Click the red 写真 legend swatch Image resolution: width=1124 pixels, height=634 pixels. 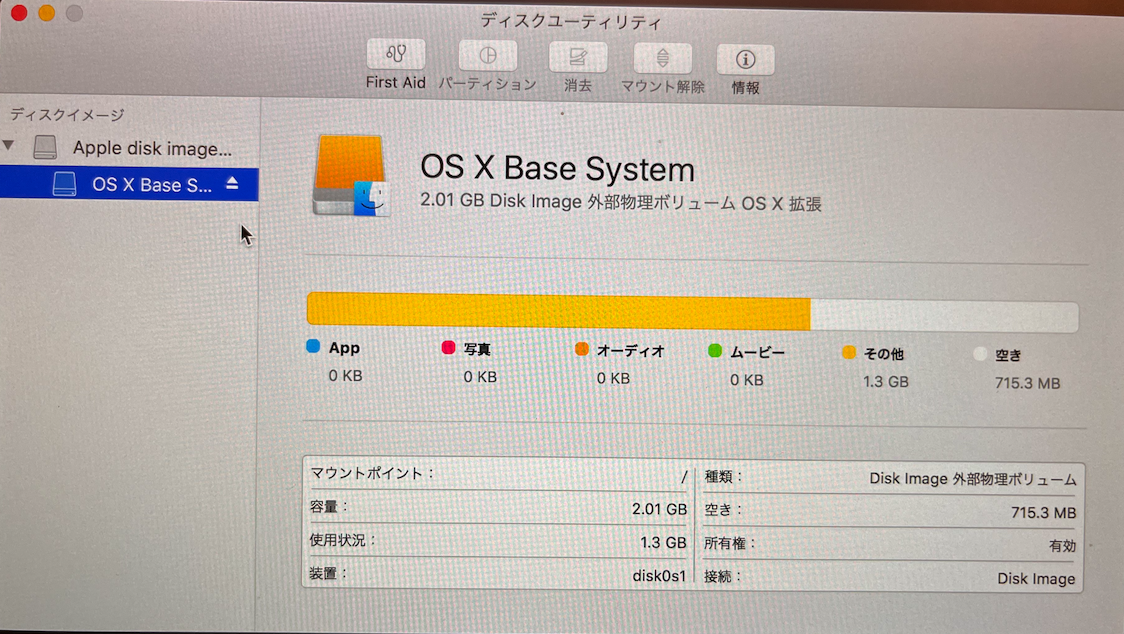[448, 348]
